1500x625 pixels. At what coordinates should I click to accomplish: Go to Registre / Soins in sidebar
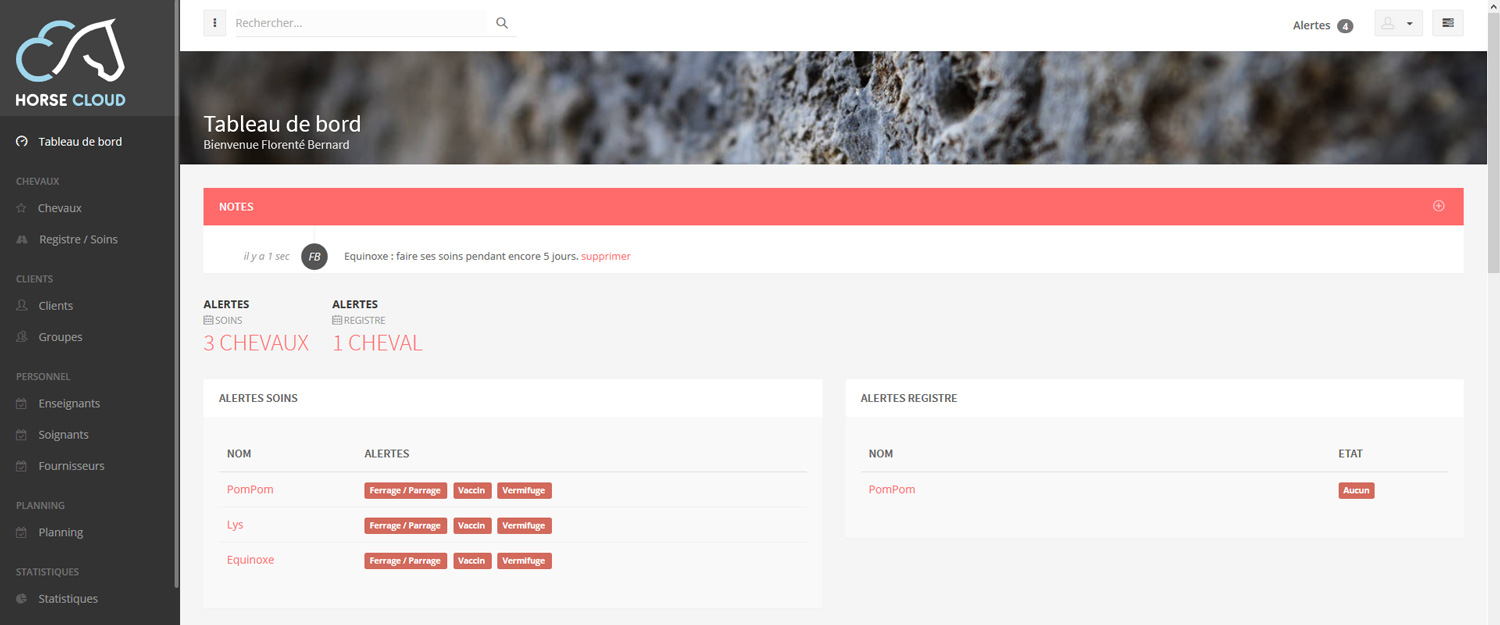pyautogui.click(x=78, y=240)
